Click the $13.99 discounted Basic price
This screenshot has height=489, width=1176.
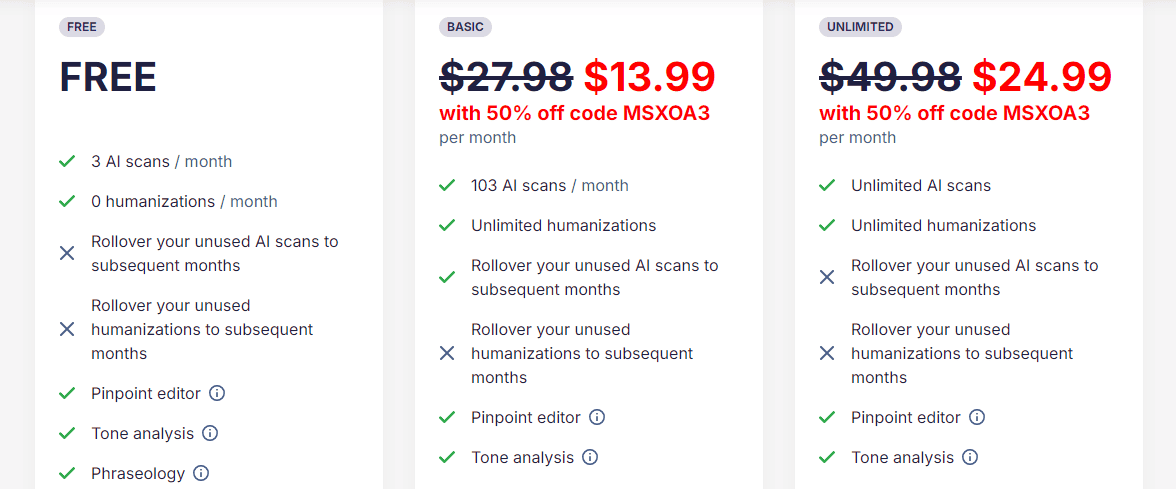[650, 76]
